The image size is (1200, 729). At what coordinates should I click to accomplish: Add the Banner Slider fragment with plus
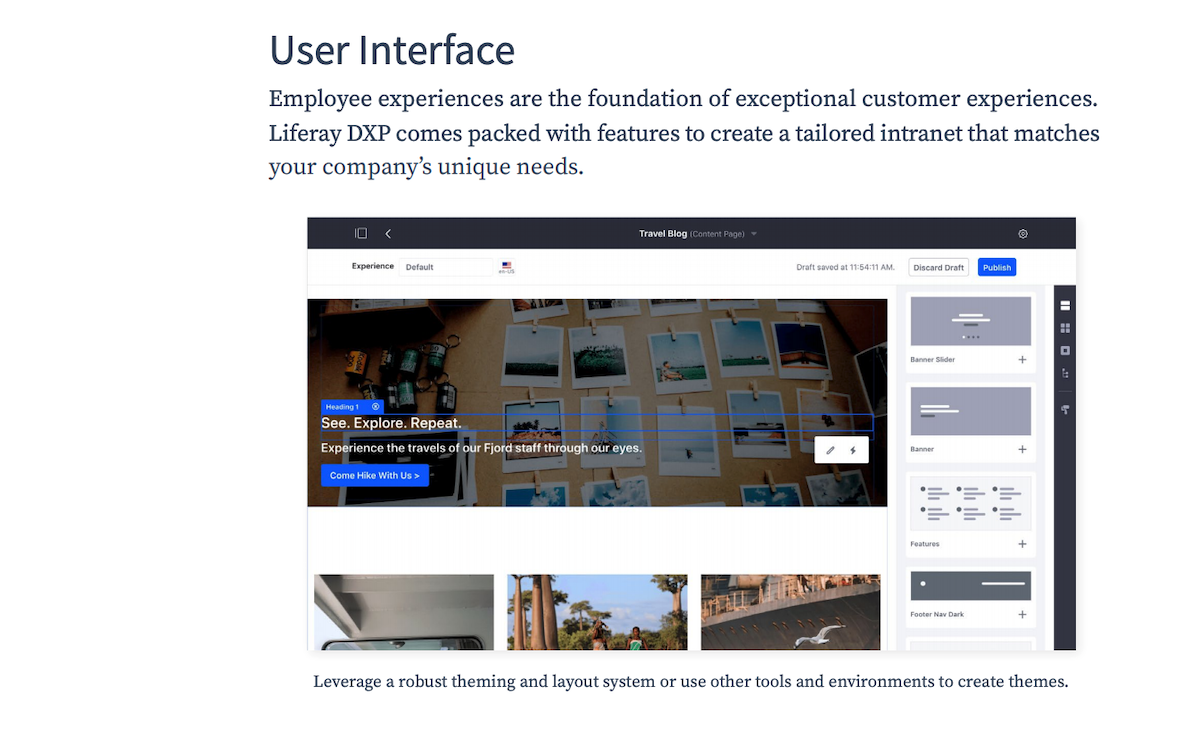click(1022, 360)
